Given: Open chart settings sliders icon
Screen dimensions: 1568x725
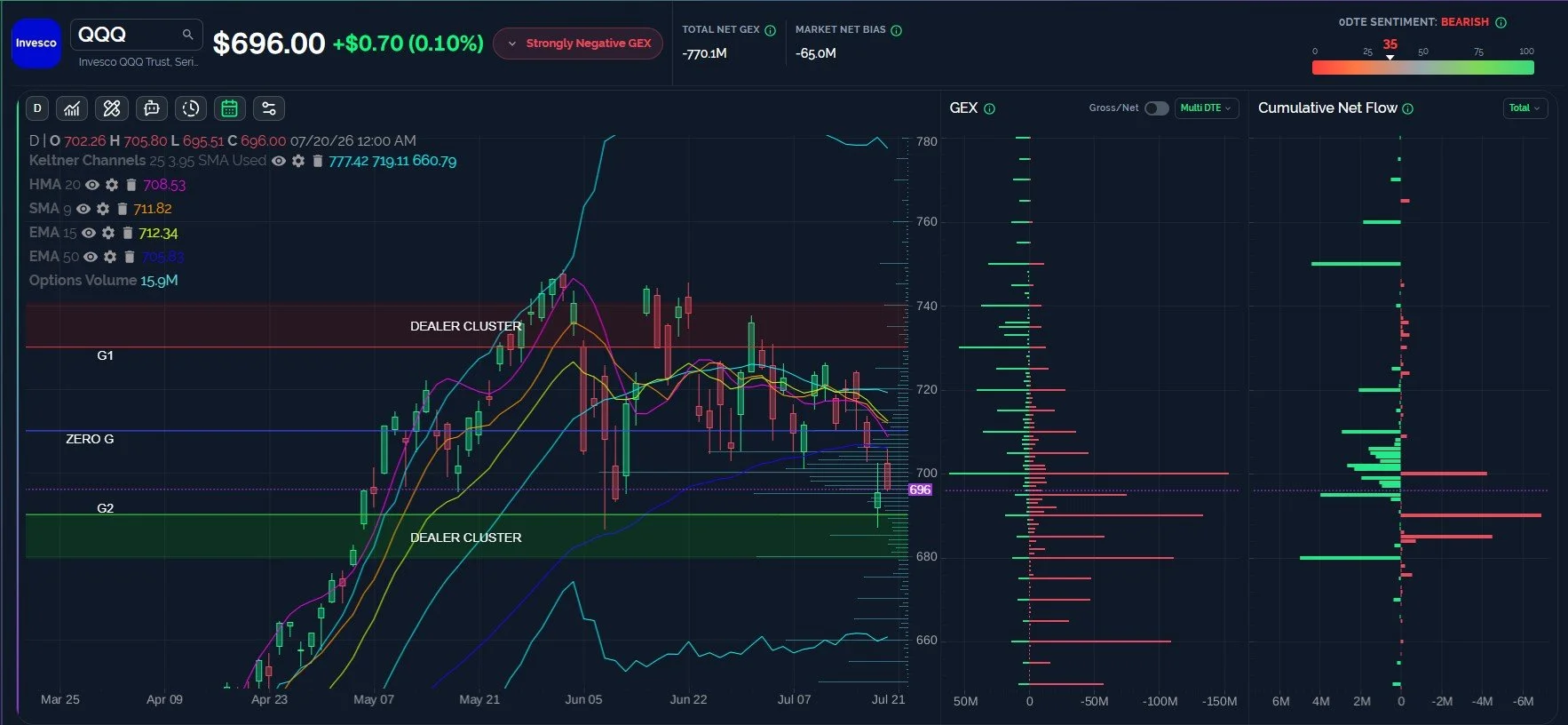Looking at the screenshot, I should click(x=268, y=108).
